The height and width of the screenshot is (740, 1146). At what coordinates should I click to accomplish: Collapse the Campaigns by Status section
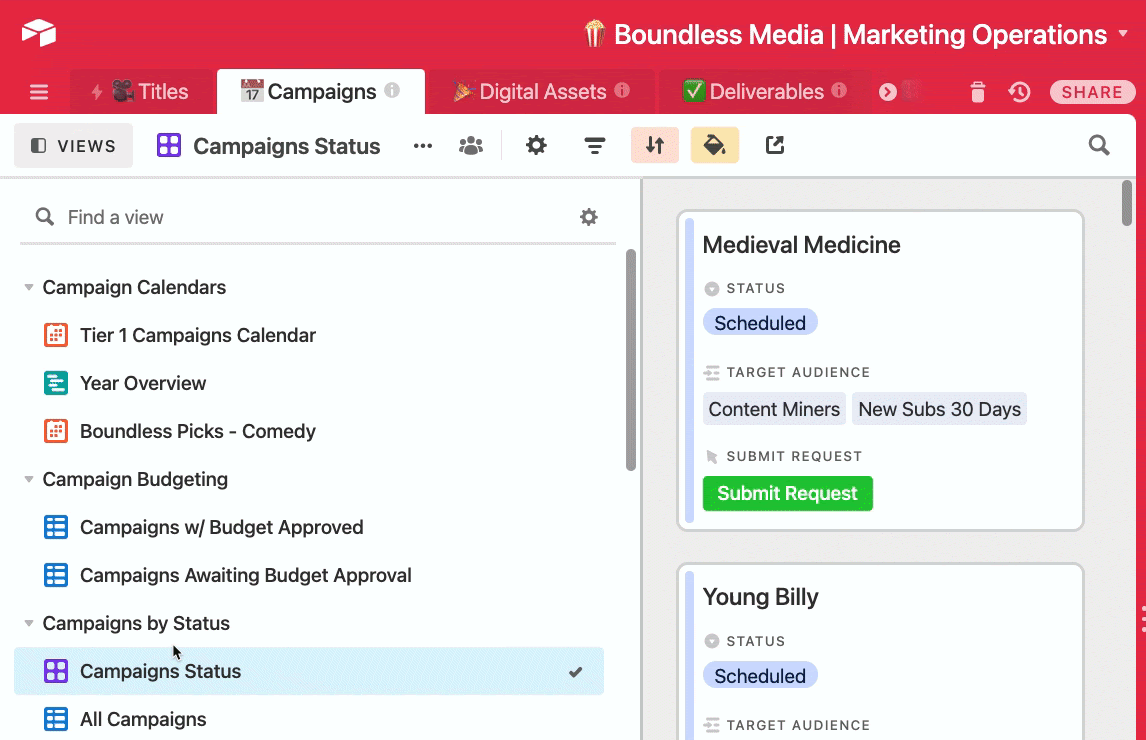pyautogui.click(x=28, y=624)
